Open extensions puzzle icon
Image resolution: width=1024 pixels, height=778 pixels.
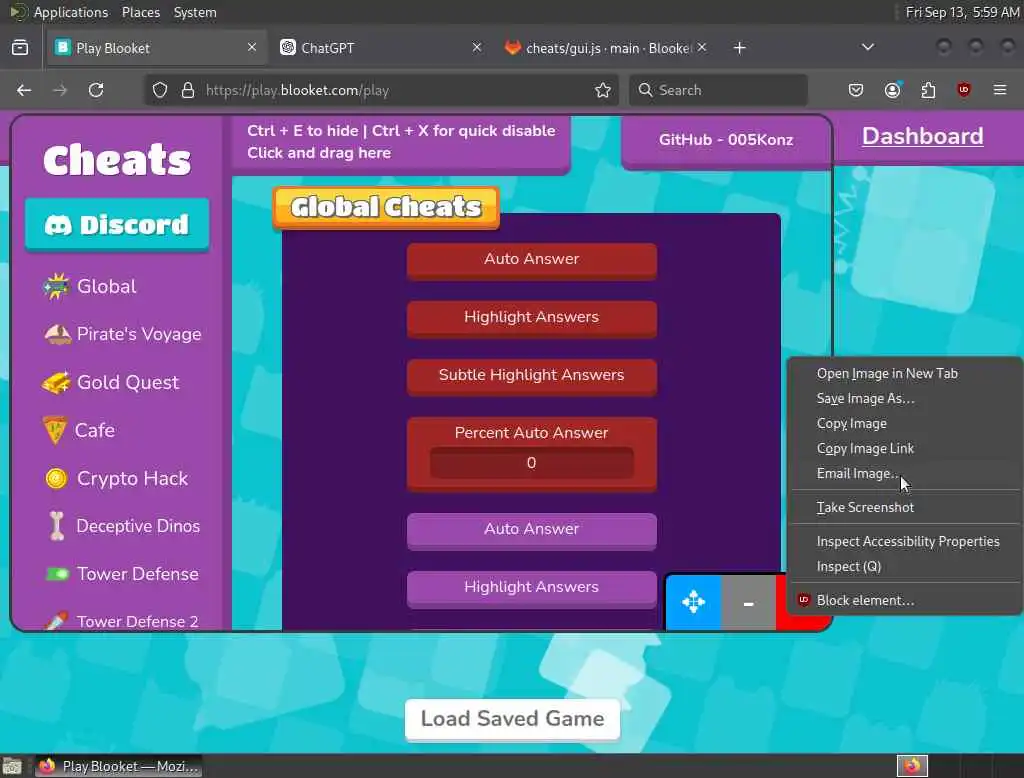tap(928, 90)
